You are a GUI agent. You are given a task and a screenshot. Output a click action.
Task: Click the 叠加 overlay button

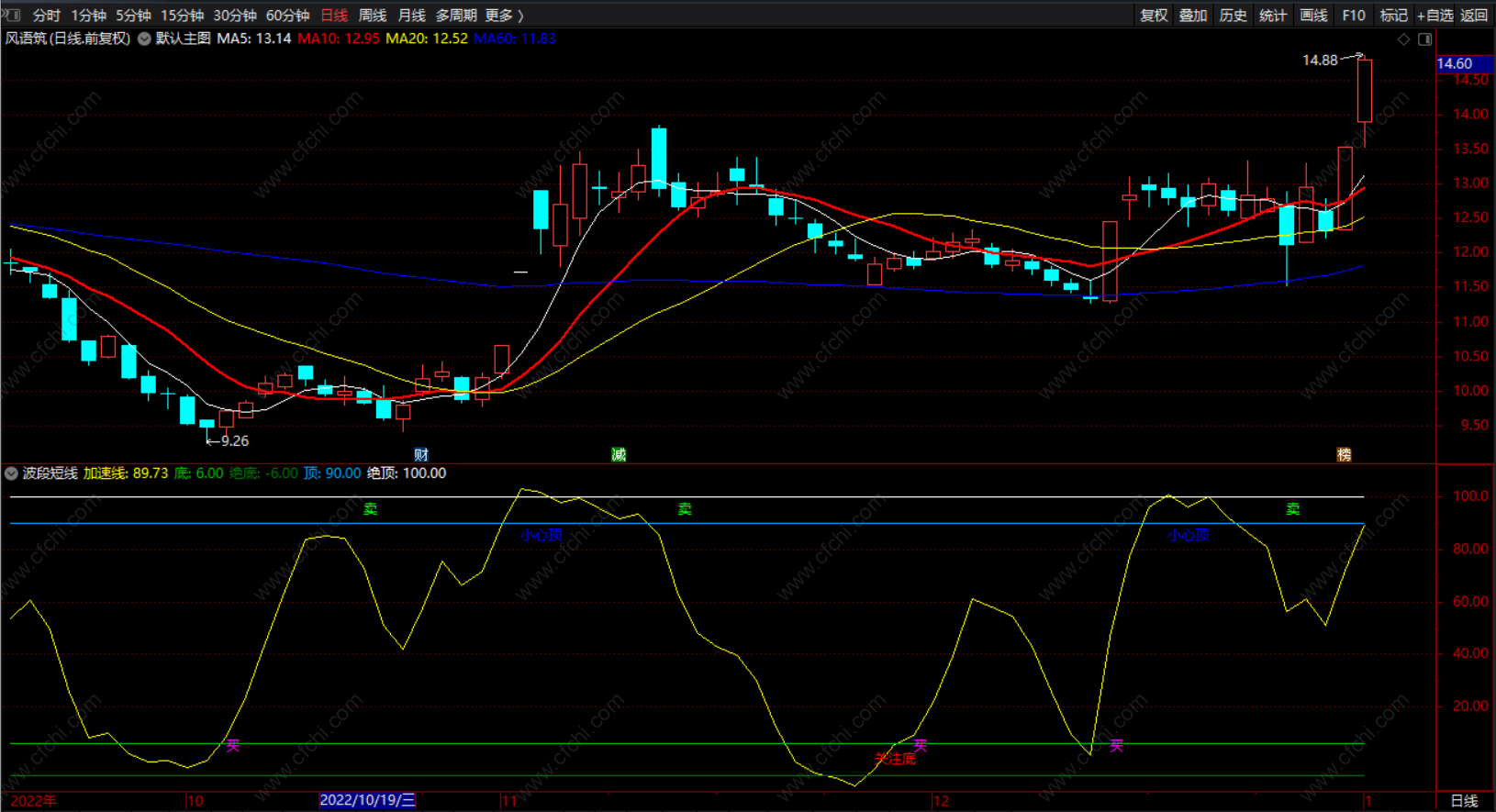[1193, 16]
